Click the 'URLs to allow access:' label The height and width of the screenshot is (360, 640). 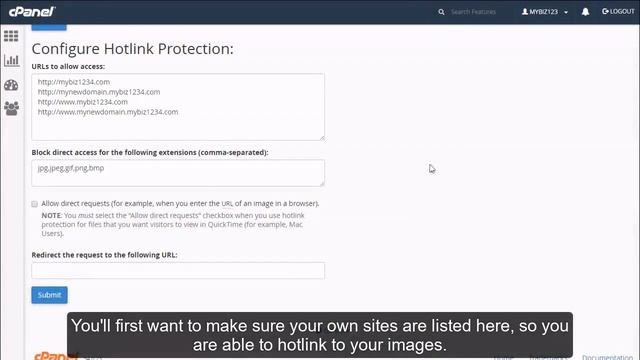click(x=68, y=67)
